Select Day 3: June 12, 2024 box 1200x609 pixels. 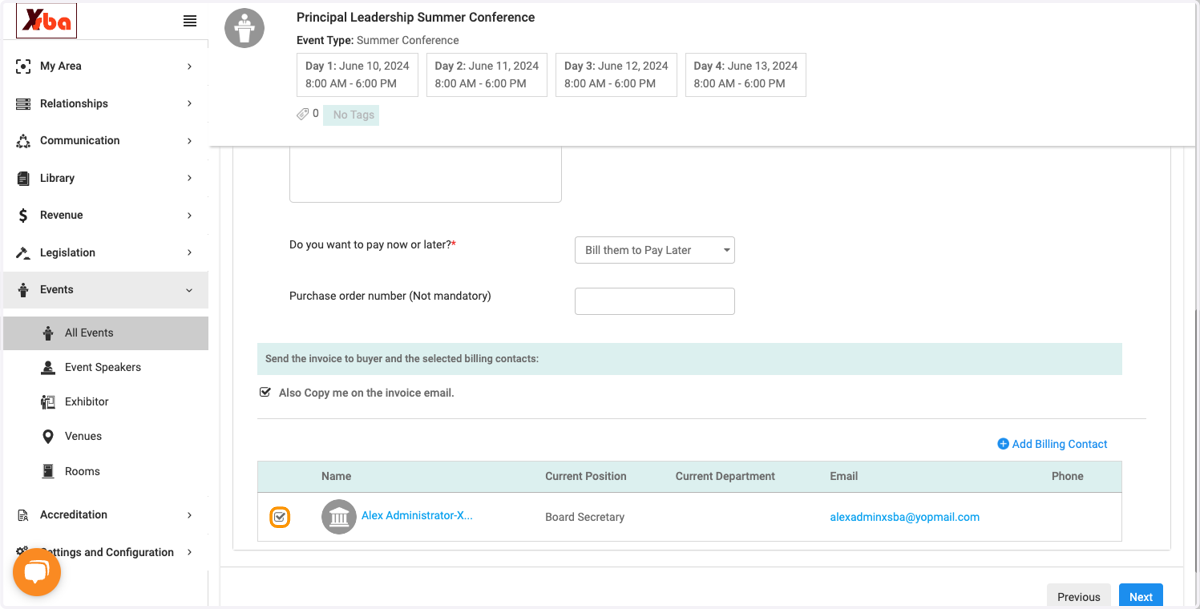[616, 75]
